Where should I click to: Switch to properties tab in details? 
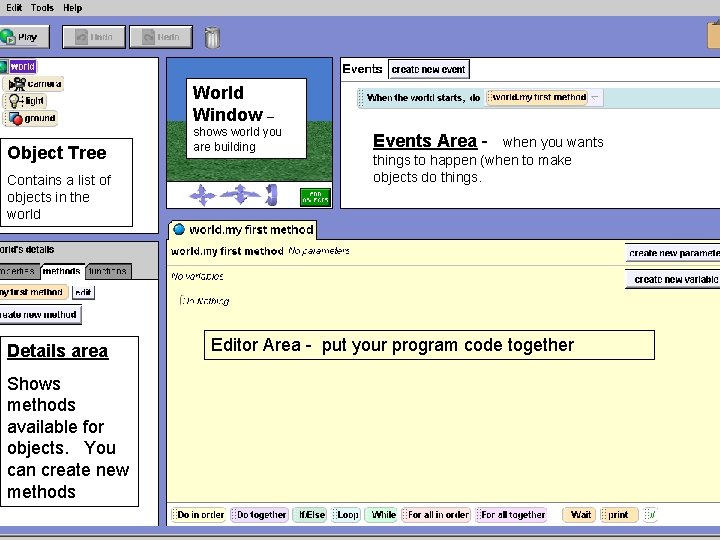[18, 271]
